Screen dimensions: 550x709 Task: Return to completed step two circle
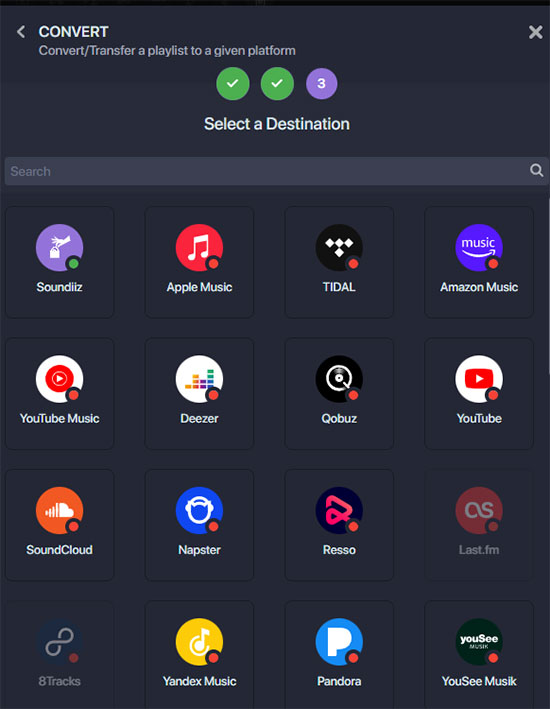pos(277,84)
